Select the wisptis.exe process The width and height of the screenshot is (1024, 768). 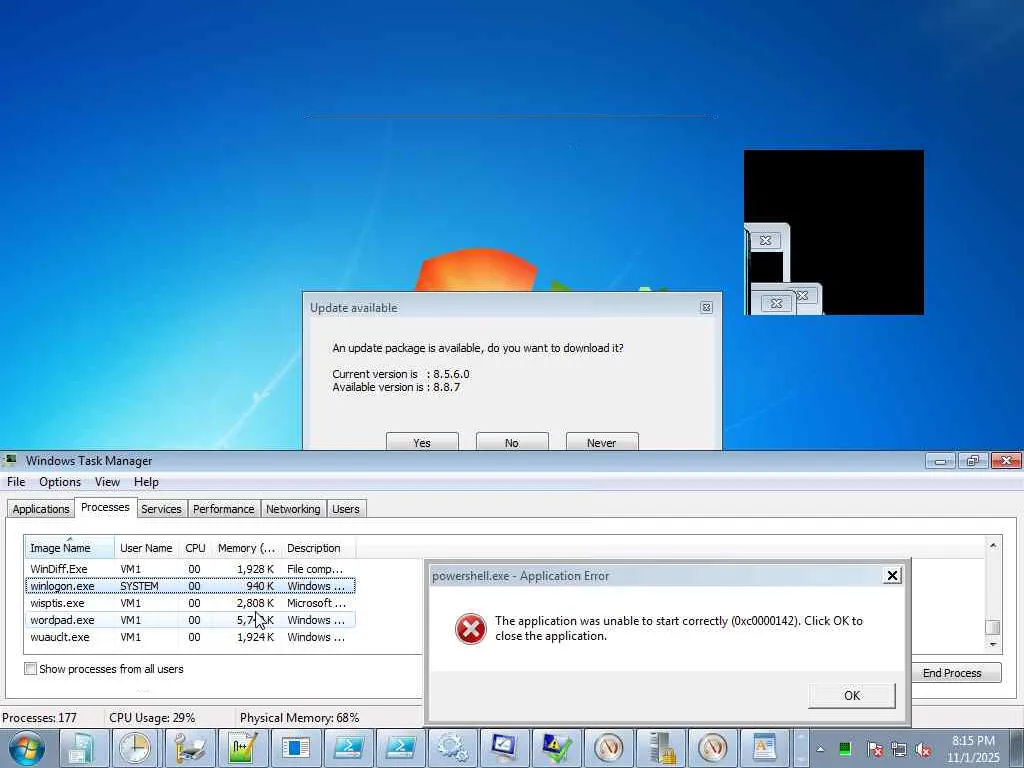190,603
